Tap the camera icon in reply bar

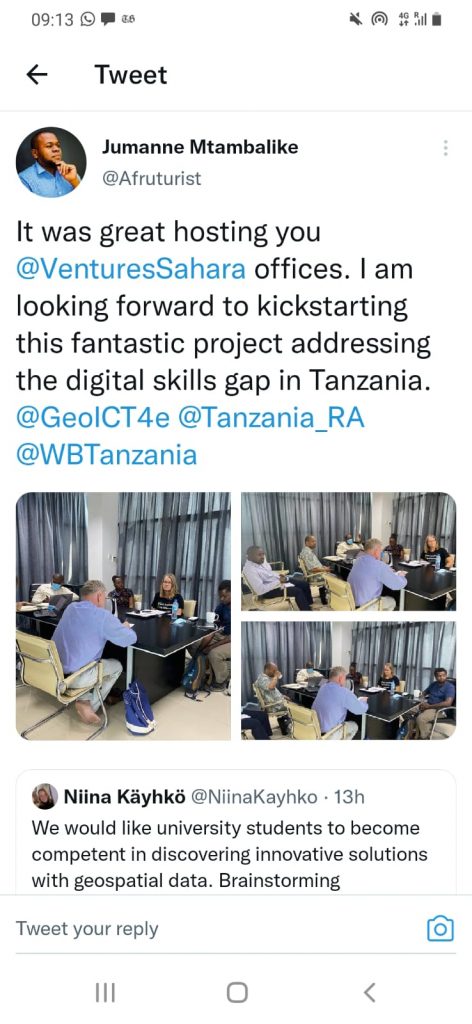coord(440,928)
